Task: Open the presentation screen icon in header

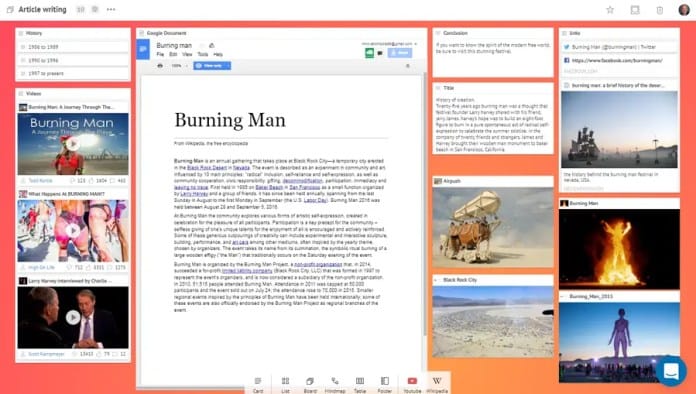Action: pos(635,10)
